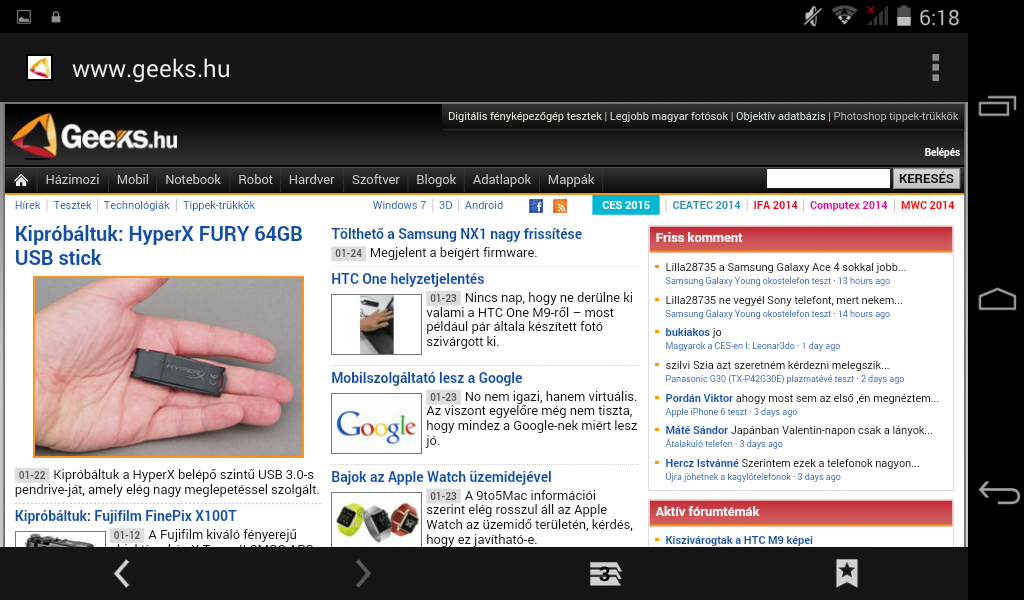The width and height of the screenshot is (1024, 600).
Task: Open Objektív adatbázis link
Action: [780, 116]
